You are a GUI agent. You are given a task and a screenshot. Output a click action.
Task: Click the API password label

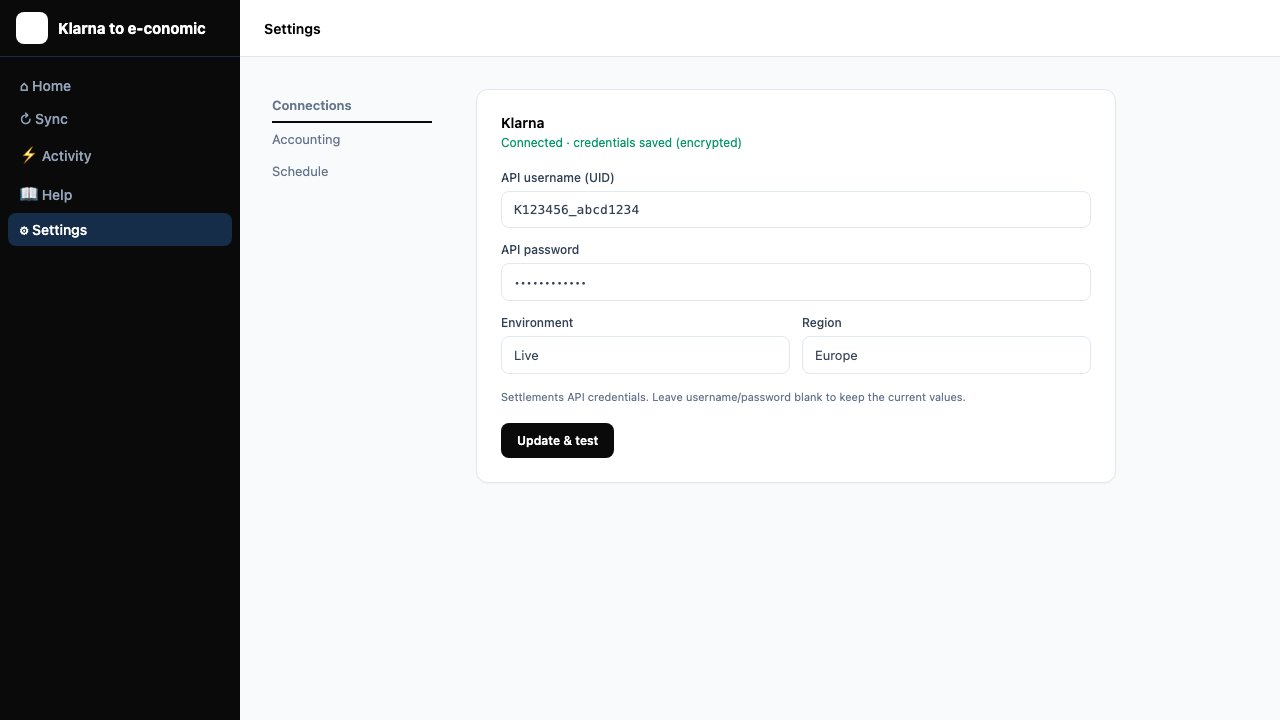click(540, 250)
